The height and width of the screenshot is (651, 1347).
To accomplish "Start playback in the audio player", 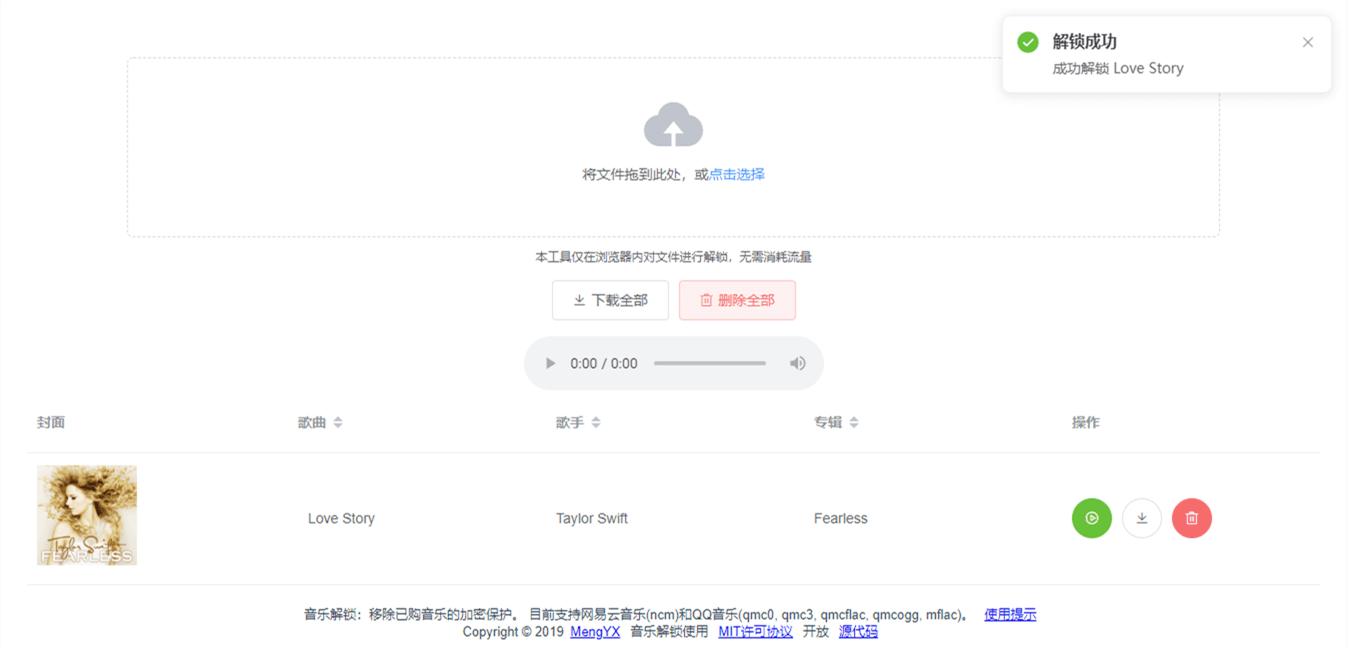I will tap(550, 363).
